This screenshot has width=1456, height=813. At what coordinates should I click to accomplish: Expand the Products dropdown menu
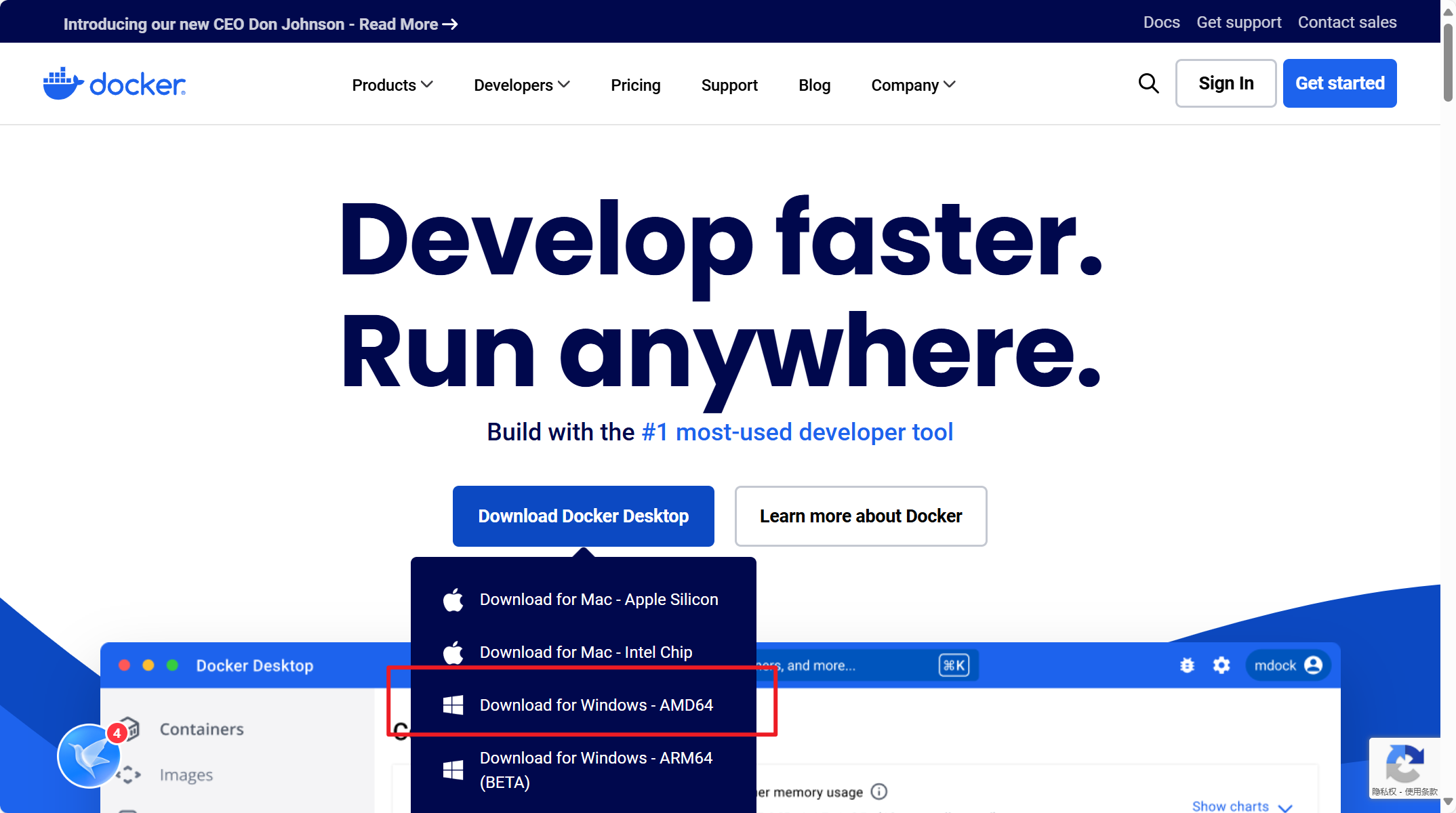point(392,85)
